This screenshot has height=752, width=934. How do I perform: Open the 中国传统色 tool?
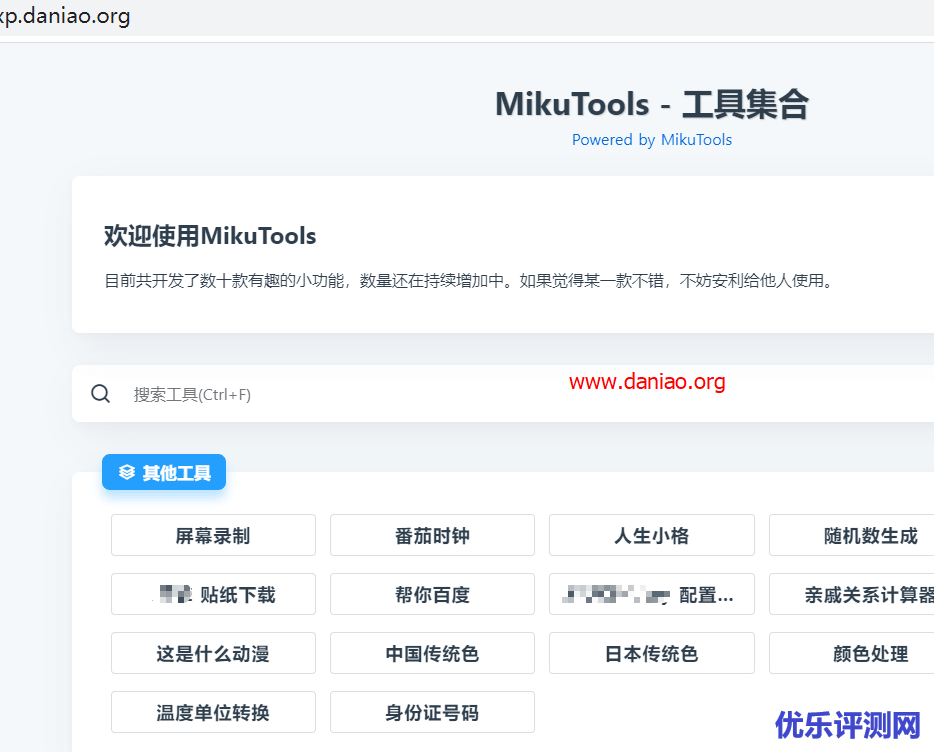point(432,653)
